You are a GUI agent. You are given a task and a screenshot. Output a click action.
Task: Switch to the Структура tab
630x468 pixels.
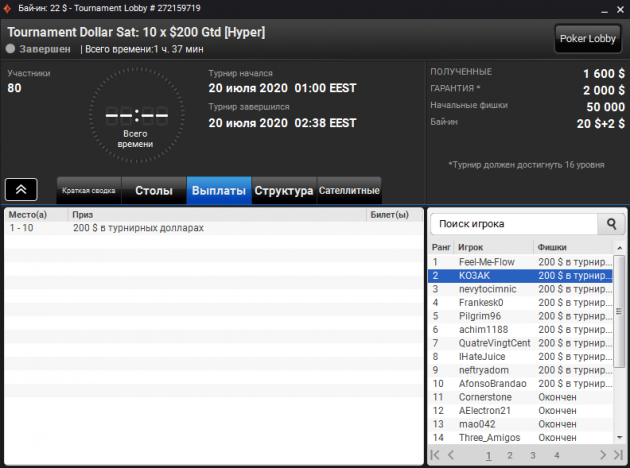pyautogui.click(x=284, y=190)
